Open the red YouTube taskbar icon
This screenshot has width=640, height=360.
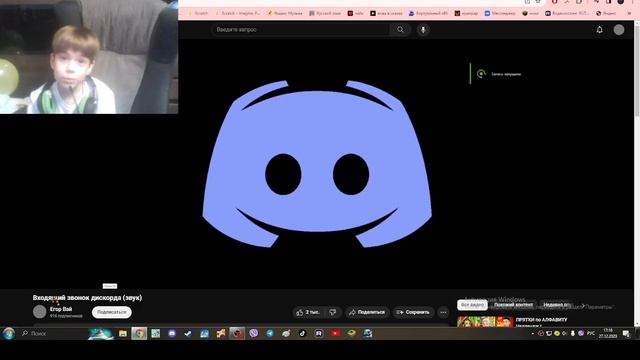point(335,333)
